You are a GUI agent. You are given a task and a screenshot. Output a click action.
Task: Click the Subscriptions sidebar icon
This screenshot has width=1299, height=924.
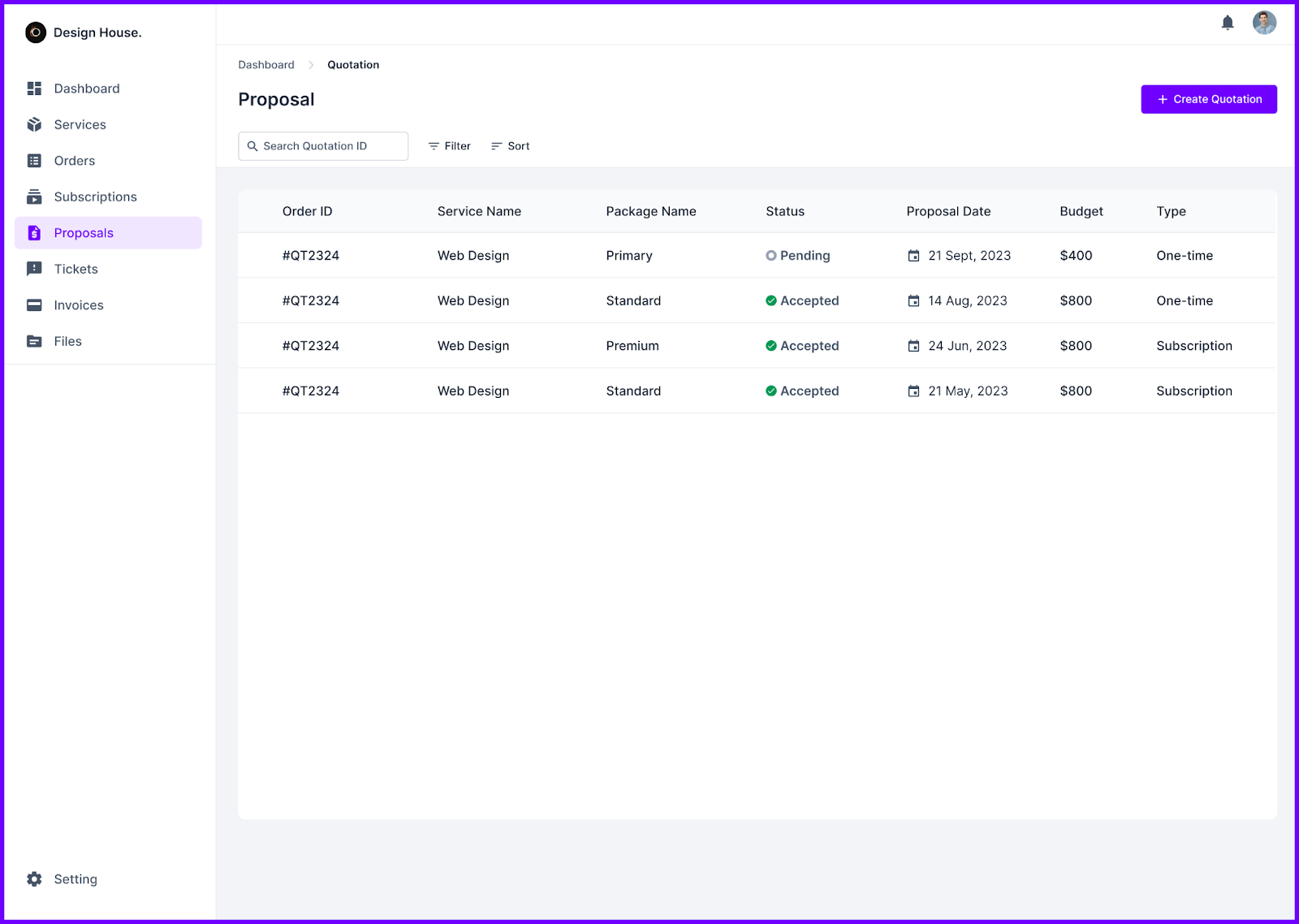tap(34, 197)
